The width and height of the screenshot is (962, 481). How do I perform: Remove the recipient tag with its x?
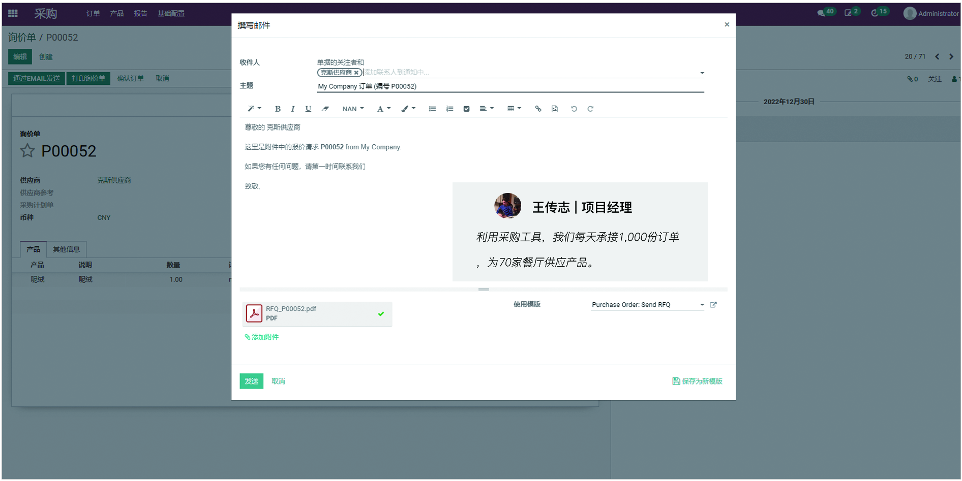coord(356,73)
